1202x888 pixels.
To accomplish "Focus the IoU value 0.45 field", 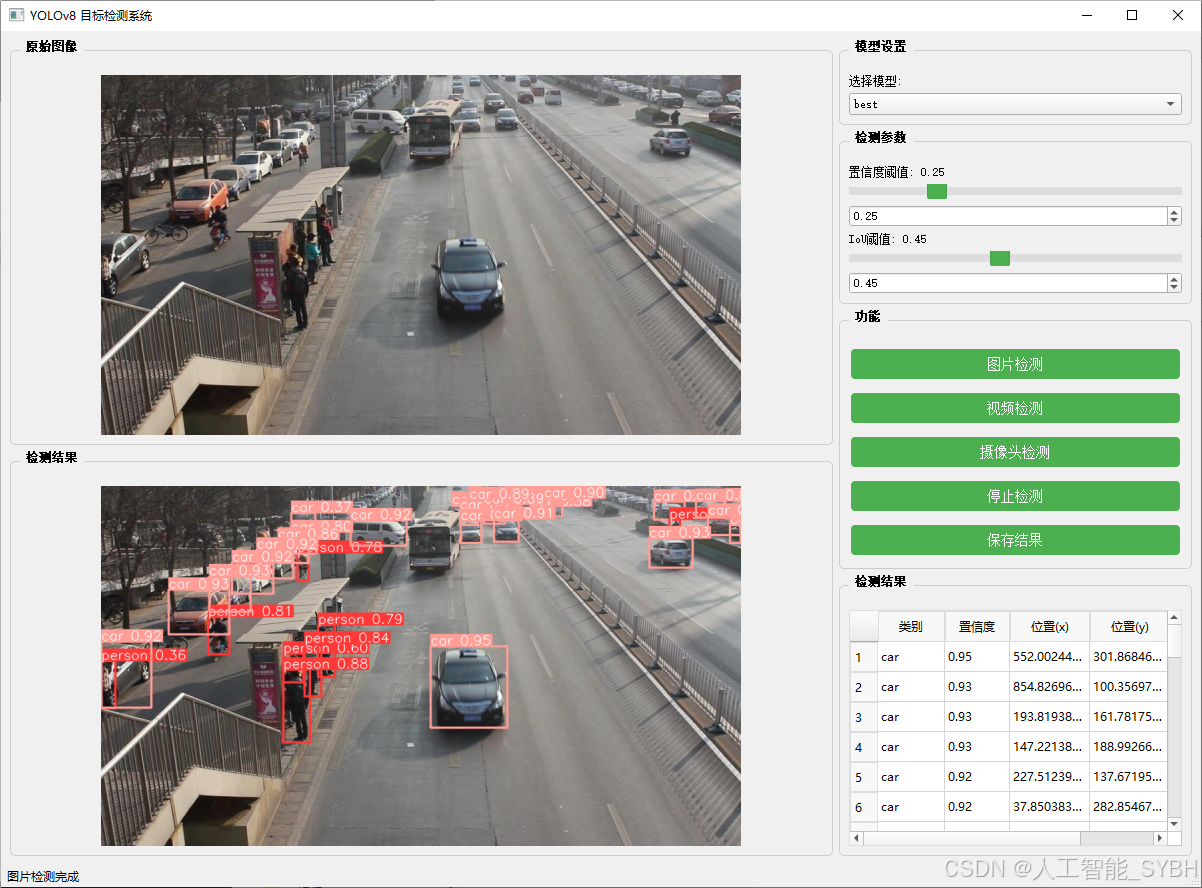I will [x=1006, y=284].
